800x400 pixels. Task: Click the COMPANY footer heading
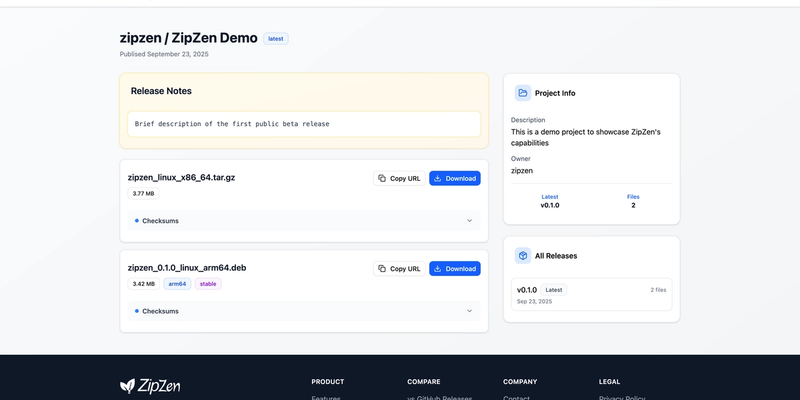tap(520, 382)
